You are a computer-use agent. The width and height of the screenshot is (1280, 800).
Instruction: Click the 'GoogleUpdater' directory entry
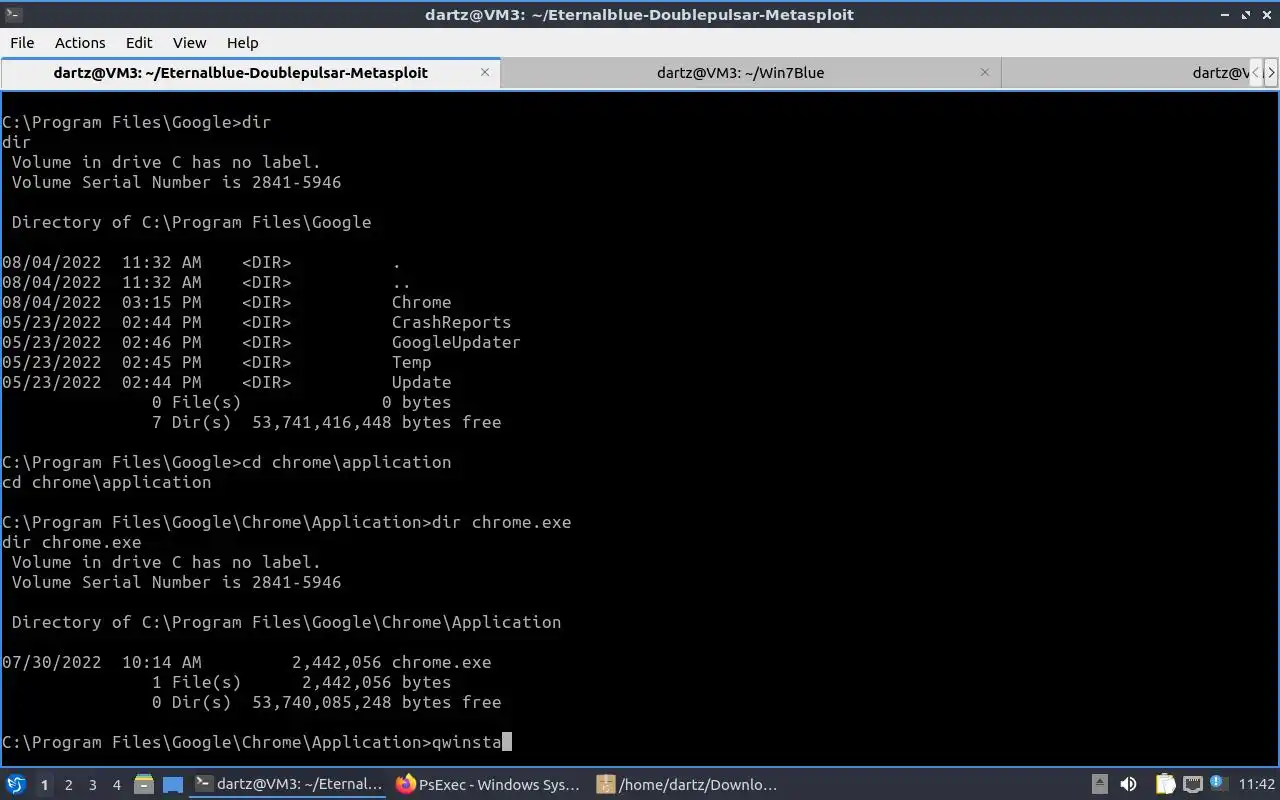[456, 342]
